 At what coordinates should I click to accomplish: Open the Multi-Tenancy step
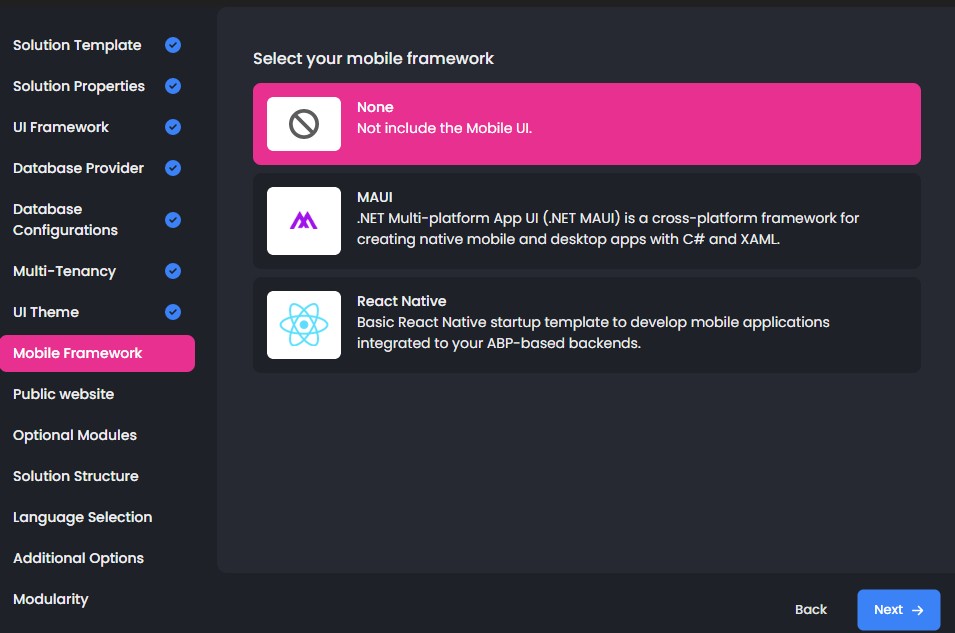pos(65,271)
